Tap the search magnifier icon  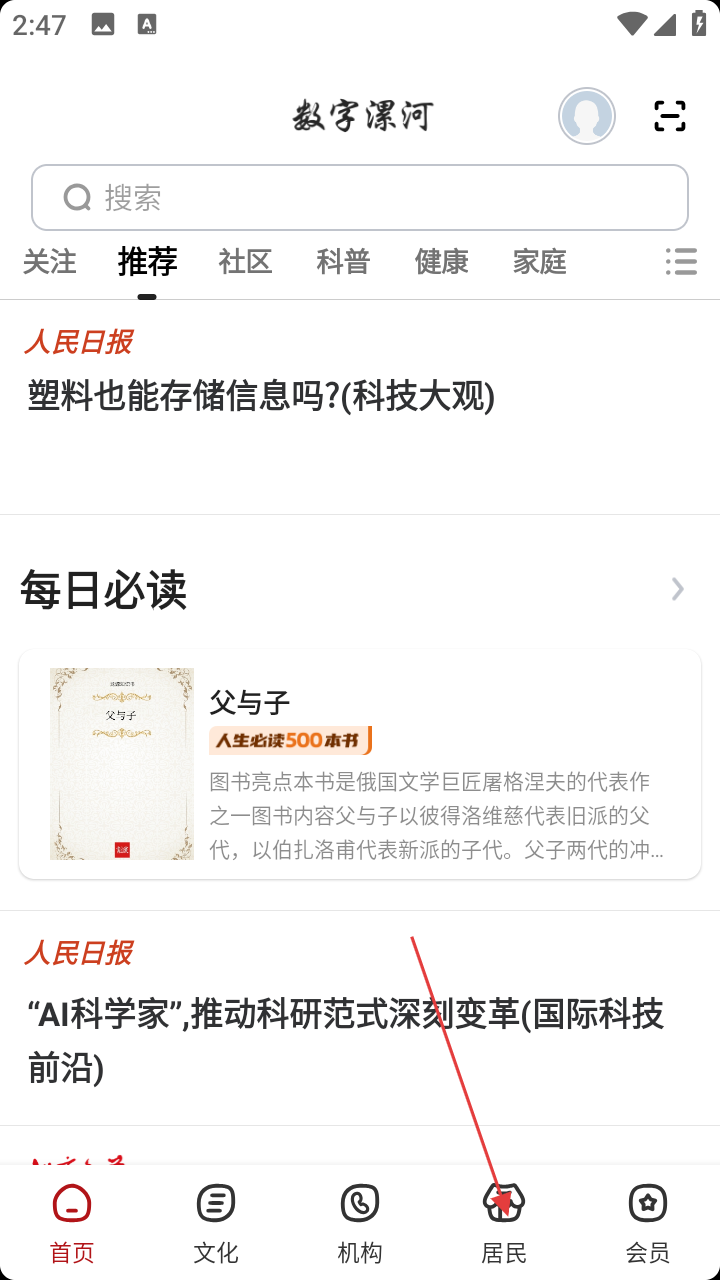(78, 198)
